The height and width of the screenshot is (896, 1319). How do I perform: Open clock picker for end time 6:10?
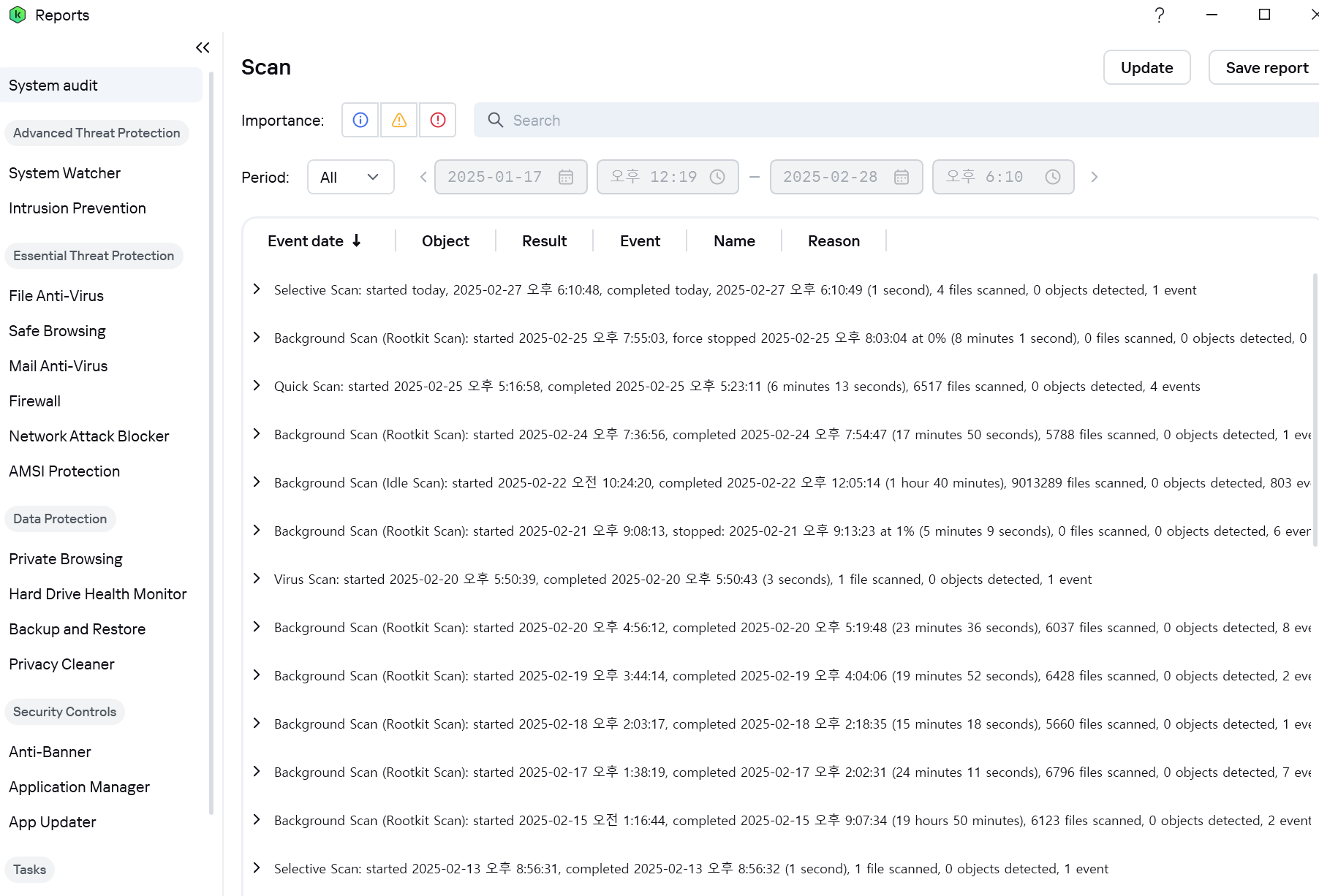(1053, 177)
